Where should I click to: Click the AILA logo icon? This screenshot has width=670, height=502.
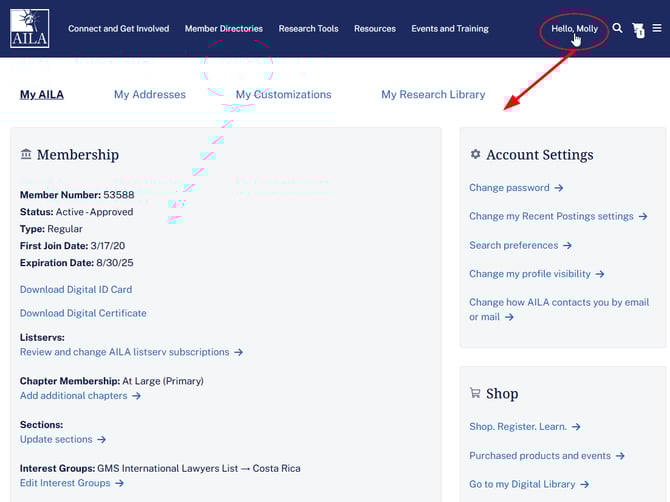[x=29, y=28]
